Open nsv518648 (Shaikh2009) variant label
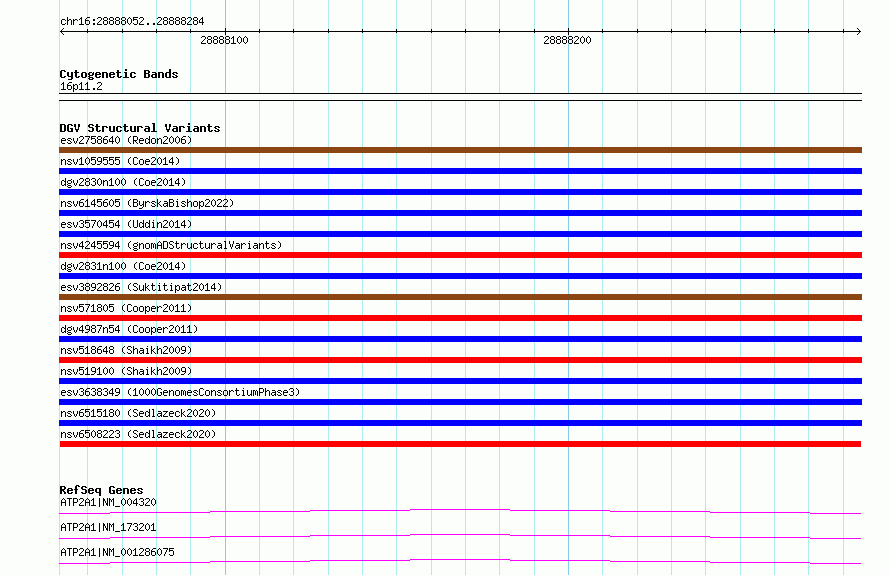Image resolution: width=890 pixels, height=575 pixels. 126,350
